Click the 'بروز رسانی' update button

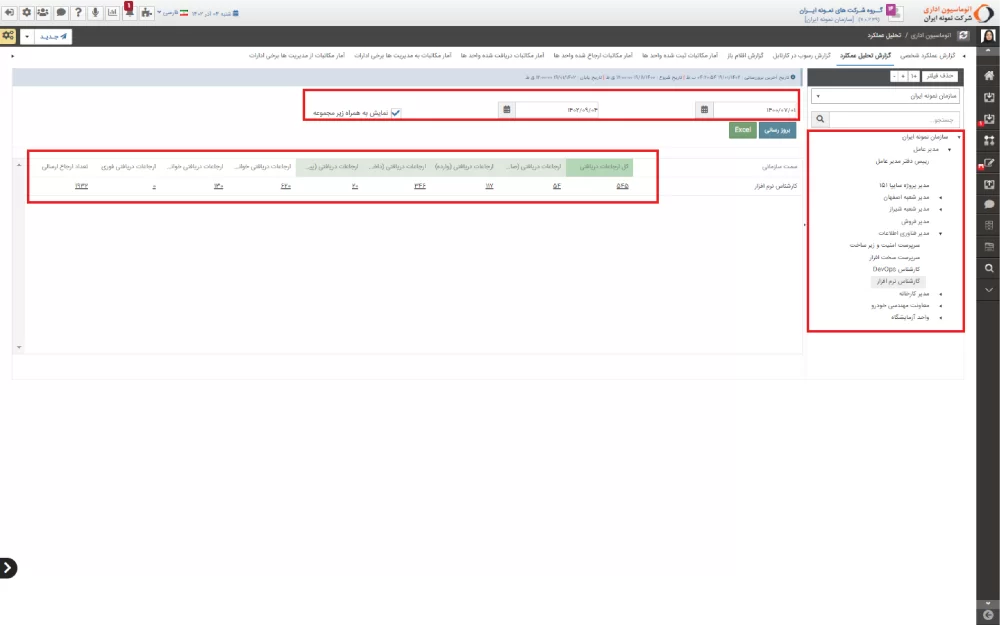(778, 130)
